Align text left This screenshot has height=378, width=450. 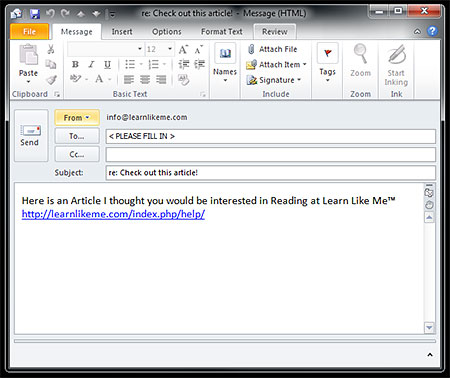click(x=129, y=79)
